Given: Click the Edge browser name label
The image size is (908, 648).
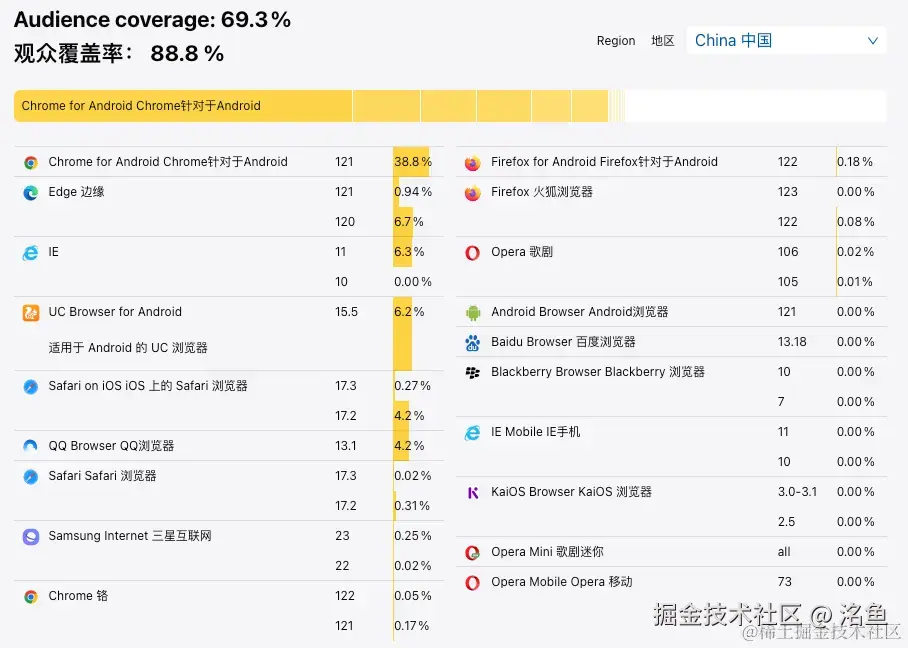Looking at the screenshot, I should 76,192.
